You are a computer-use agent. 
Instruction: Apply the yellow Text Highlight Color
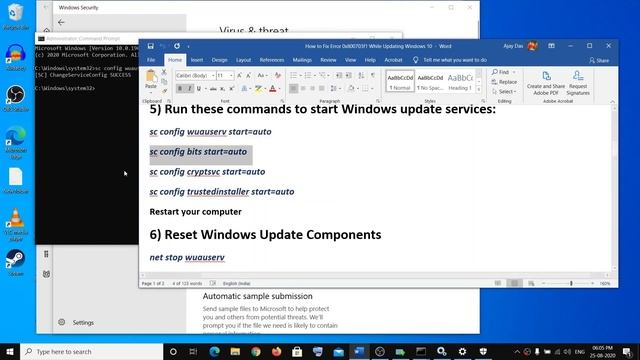pyautogui.click(x=258, y=89)
